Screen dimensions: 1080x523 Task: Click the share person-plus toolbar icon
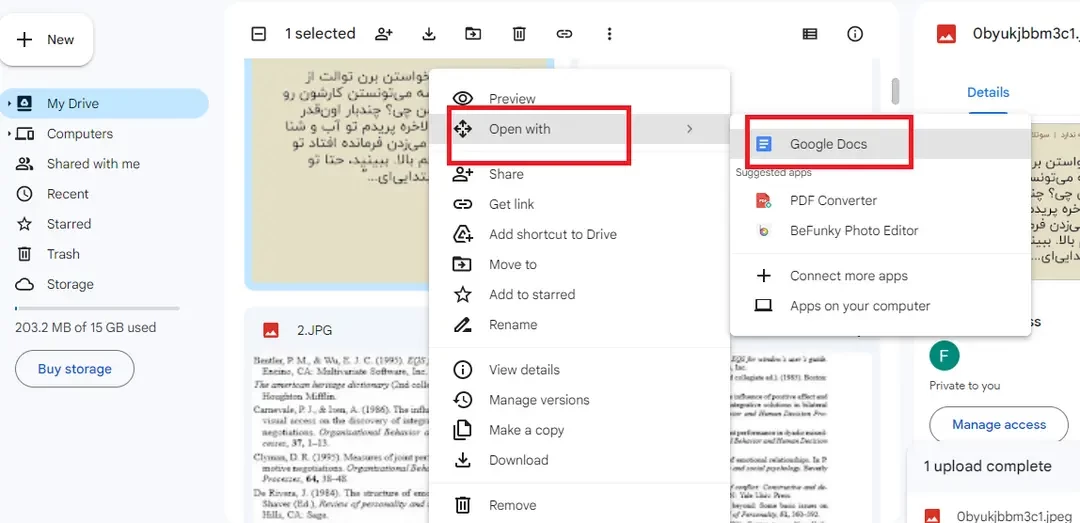pyautogui.click(x=384, y=34)
